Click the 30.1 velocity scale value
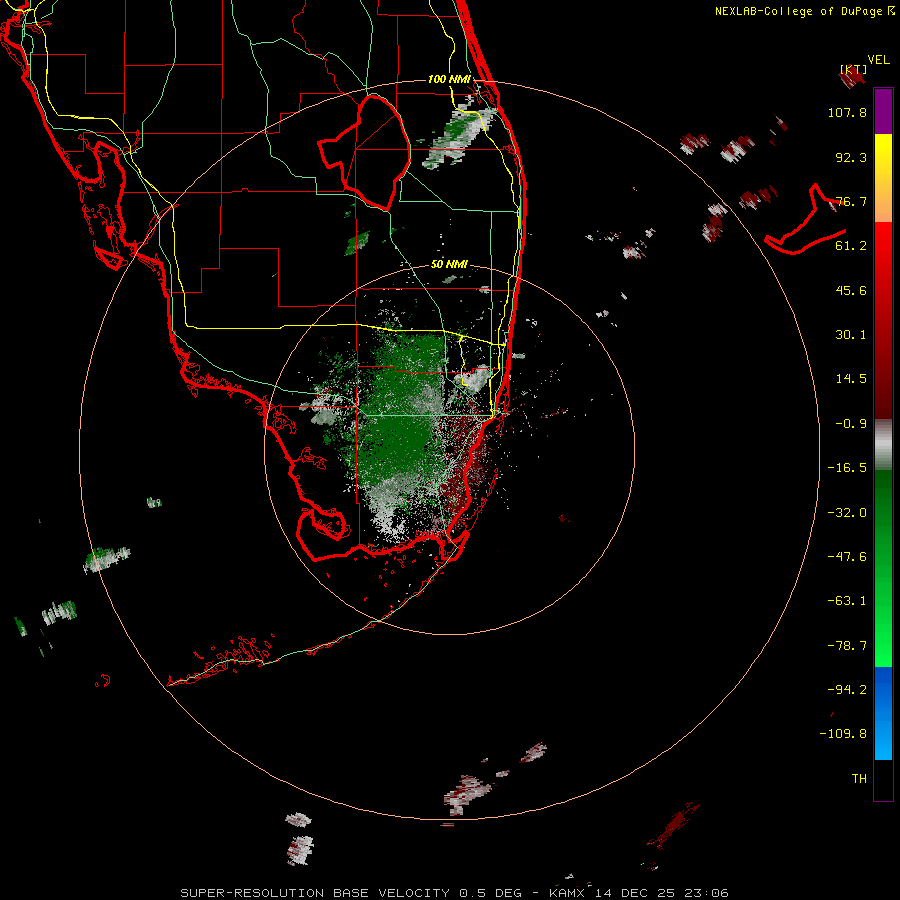 coord(851,335)
